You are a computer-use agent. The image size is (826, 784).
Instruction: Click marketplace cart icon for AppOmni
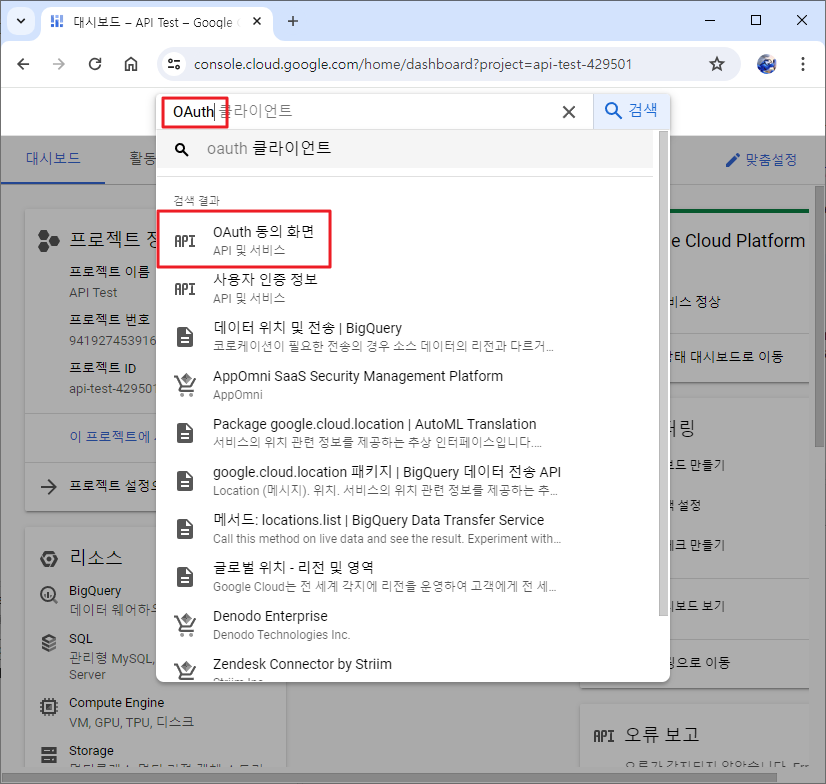185,385
